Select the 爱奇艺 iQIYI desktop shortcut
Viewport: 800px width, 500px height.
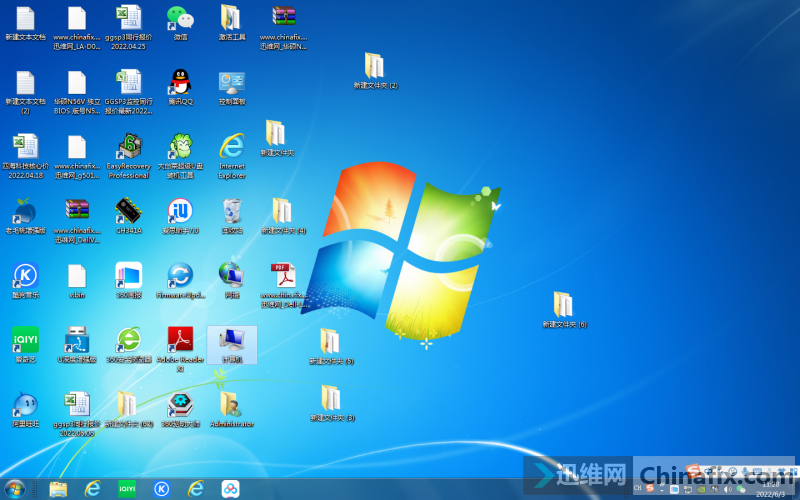26,344
